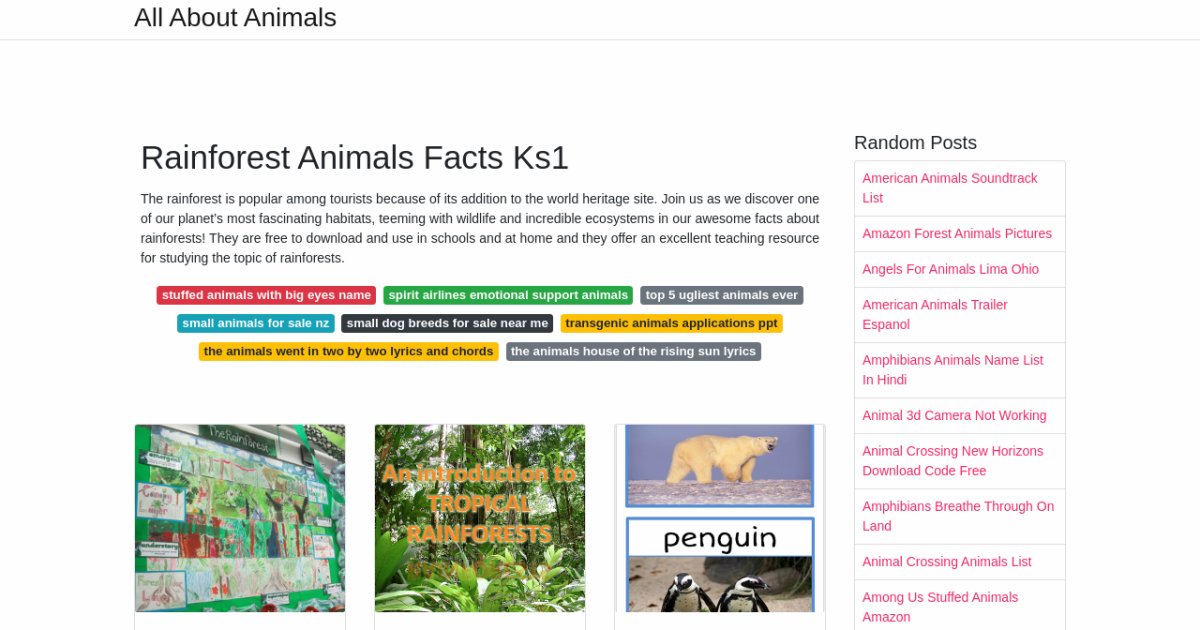
Task: Open the 'top 5 ugliest animals ever' tag
Action: (x=721, y=295)
